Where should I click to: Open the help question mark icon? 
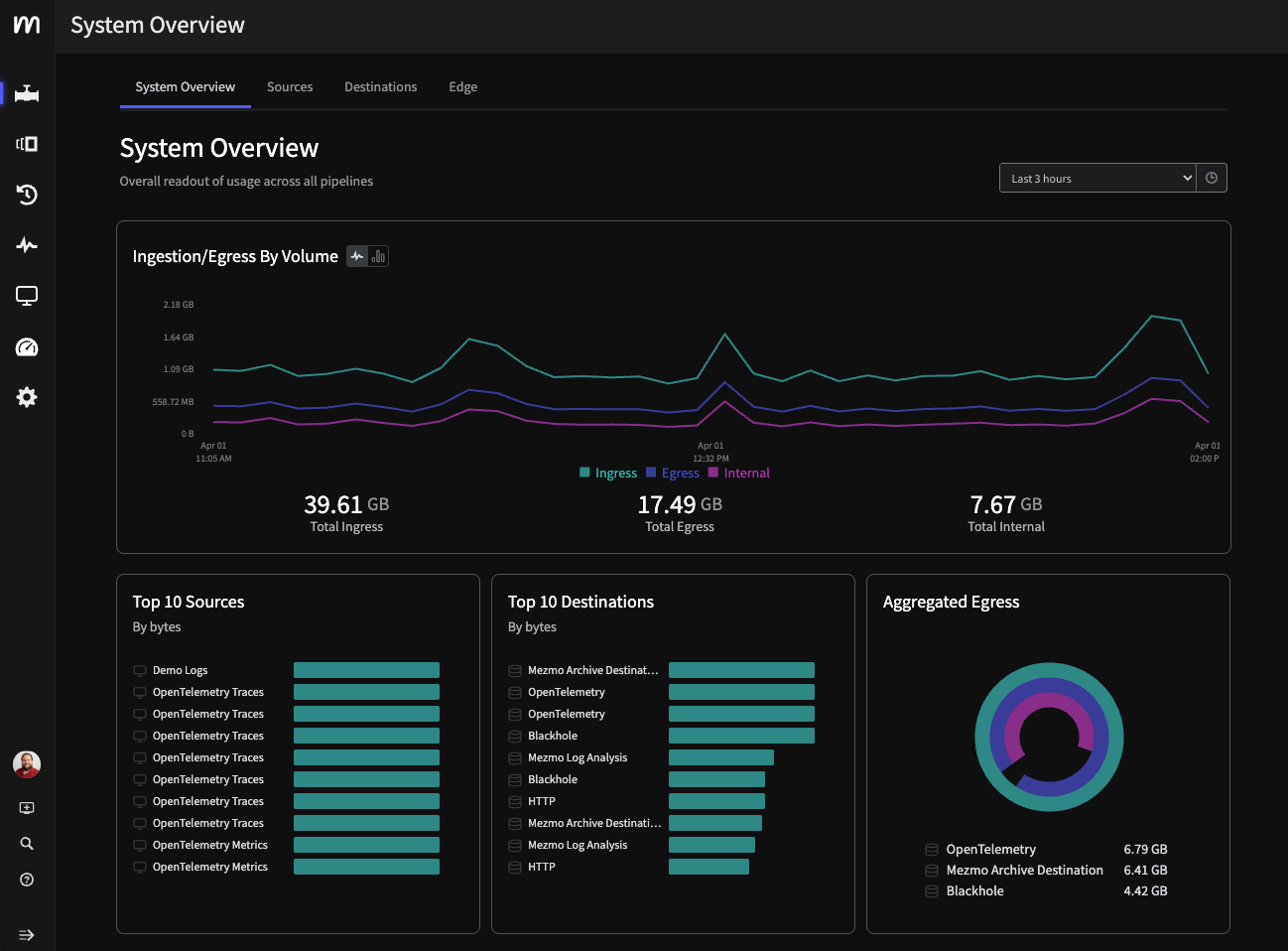[x=27, y=880]
